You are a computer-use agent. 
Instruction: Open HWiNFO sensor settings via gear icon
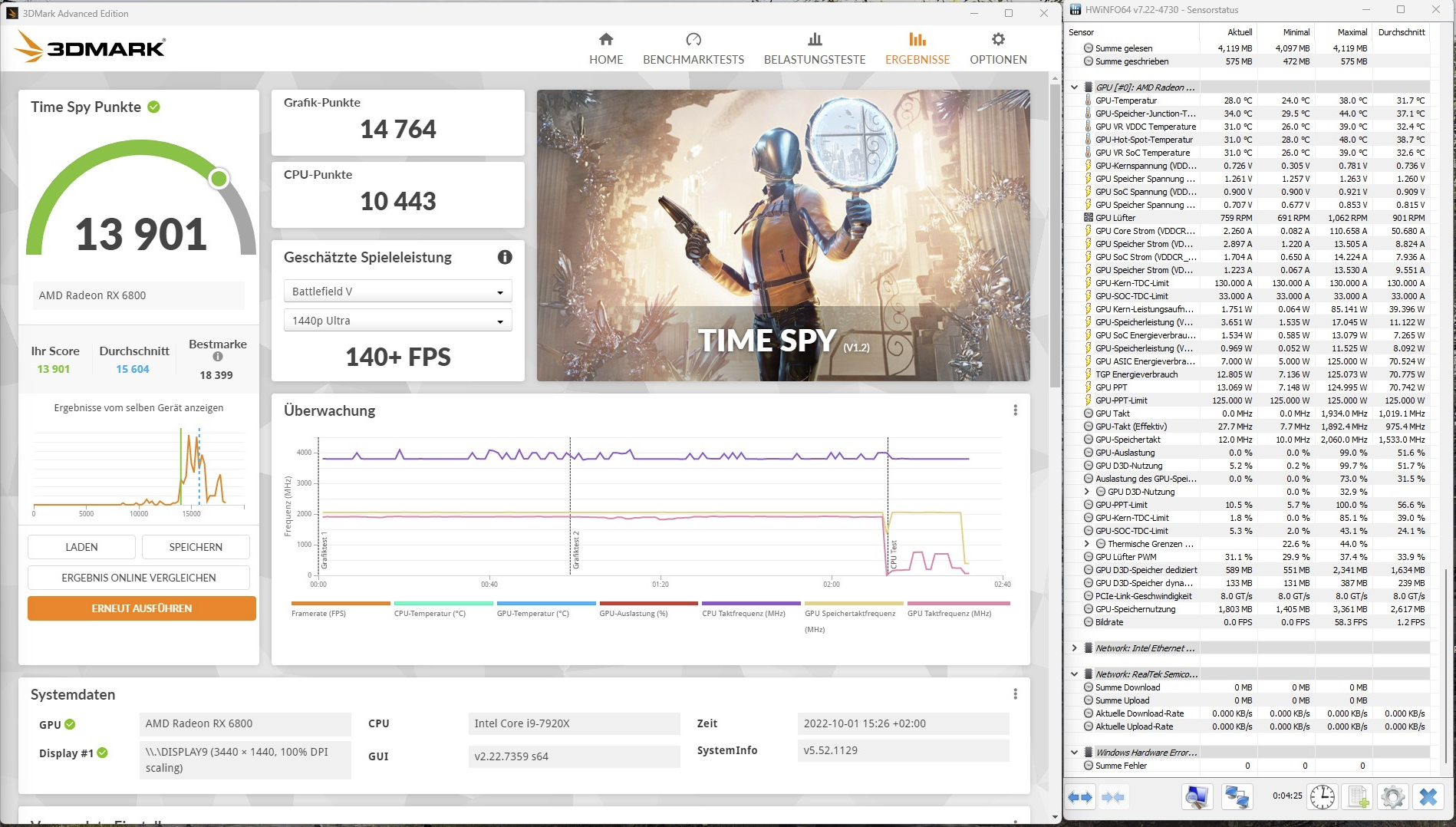[x=1393, y=797]
